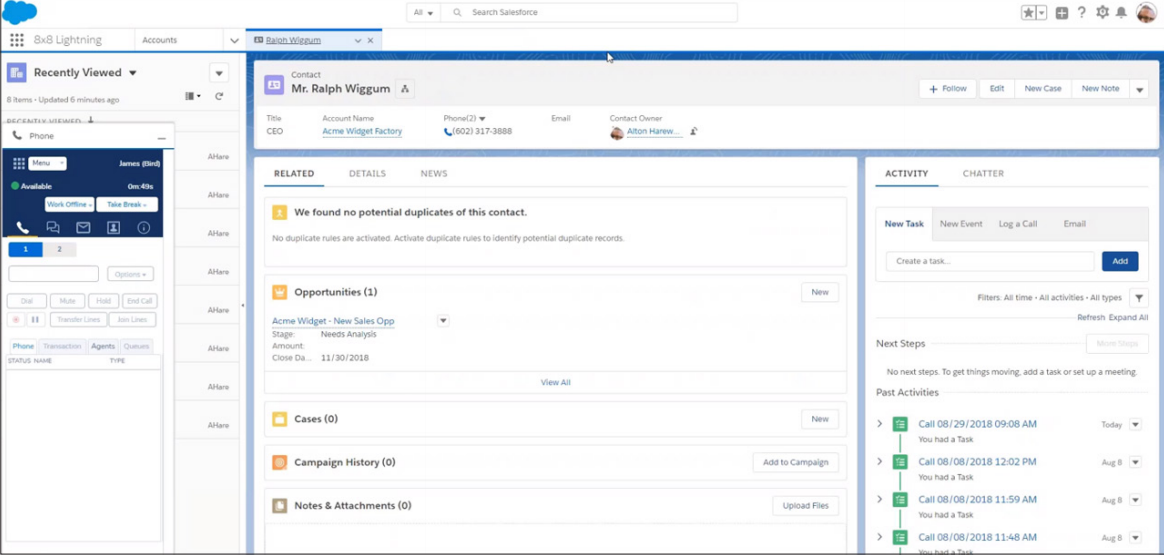This screenshot has width=1164, height=556.
Task: Click the phone icon beside (602) 317-3888
Action: pos(448,131)
